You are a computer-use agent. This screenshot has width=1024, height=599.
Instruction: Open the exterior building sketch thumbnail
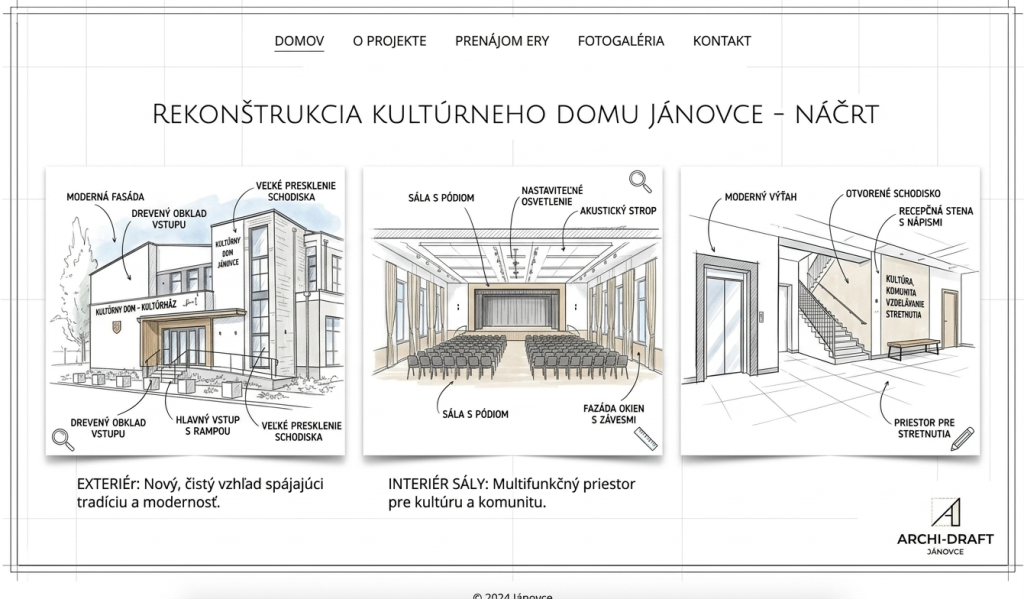[195, 311]
